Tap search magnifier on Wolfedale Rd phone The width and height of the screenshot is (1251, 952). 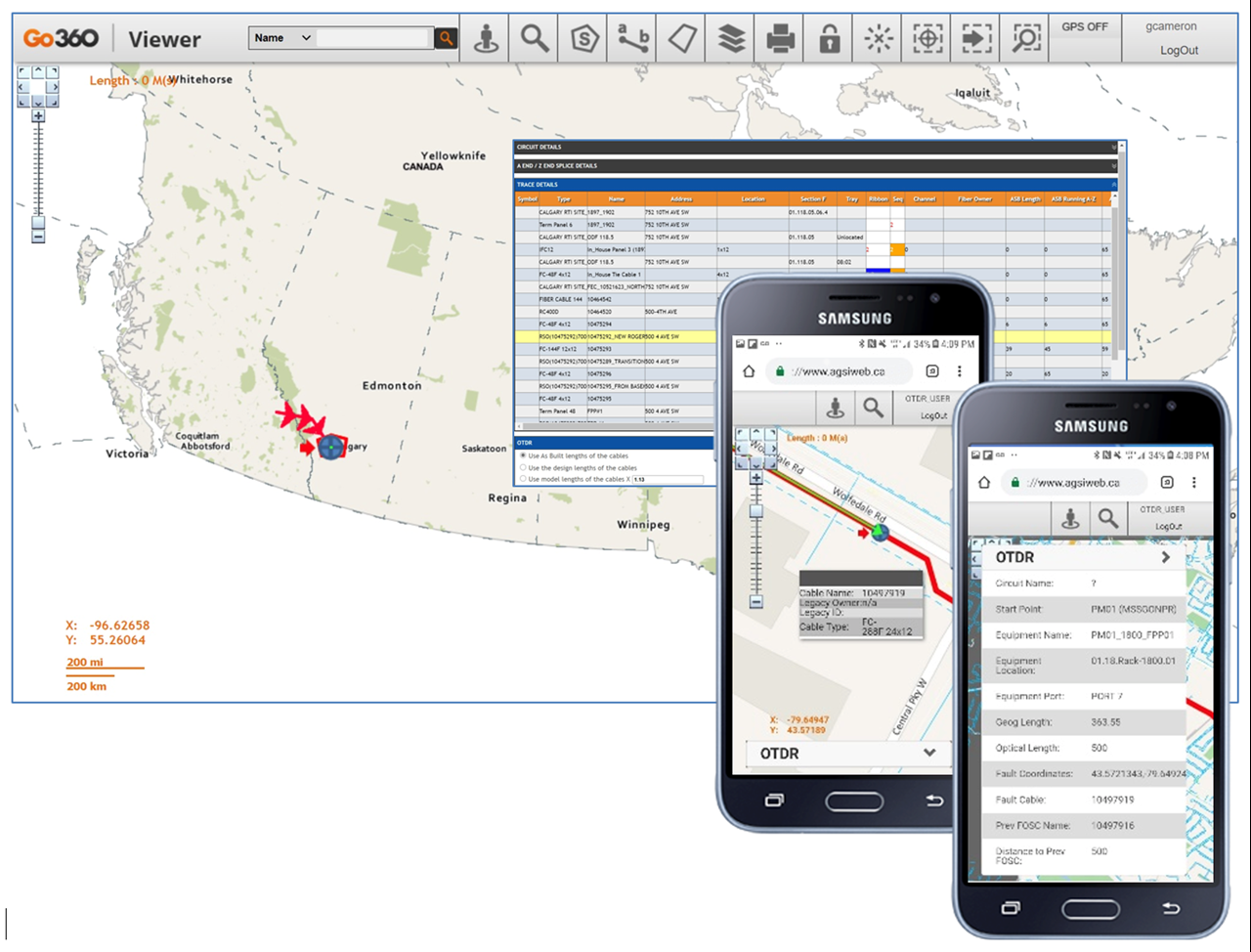pos(873,408)
